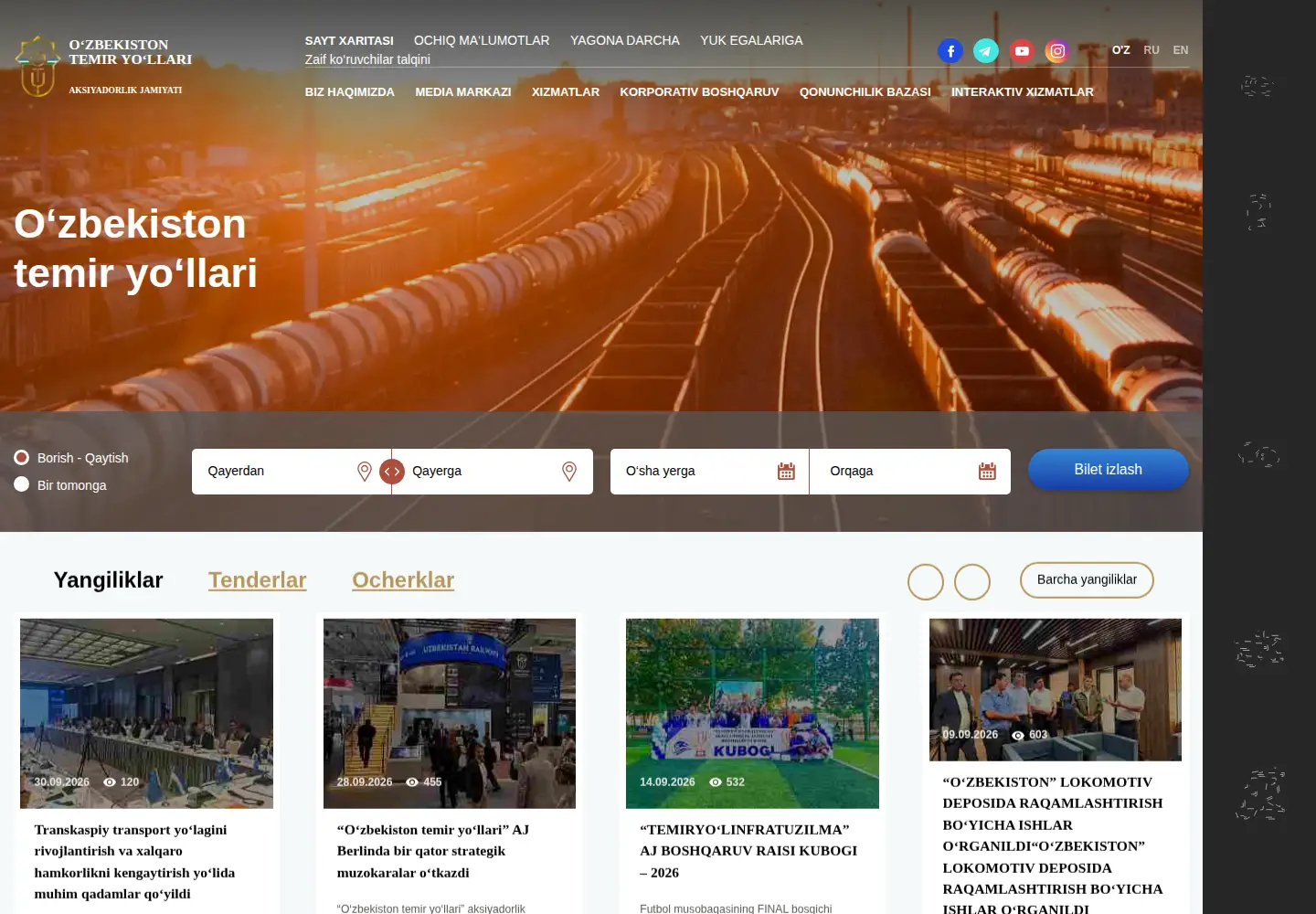Viewport: 1316px width, 914px height.
Task: Expand the MEDIA MARKAZI menu
Action: click(463, 92)
